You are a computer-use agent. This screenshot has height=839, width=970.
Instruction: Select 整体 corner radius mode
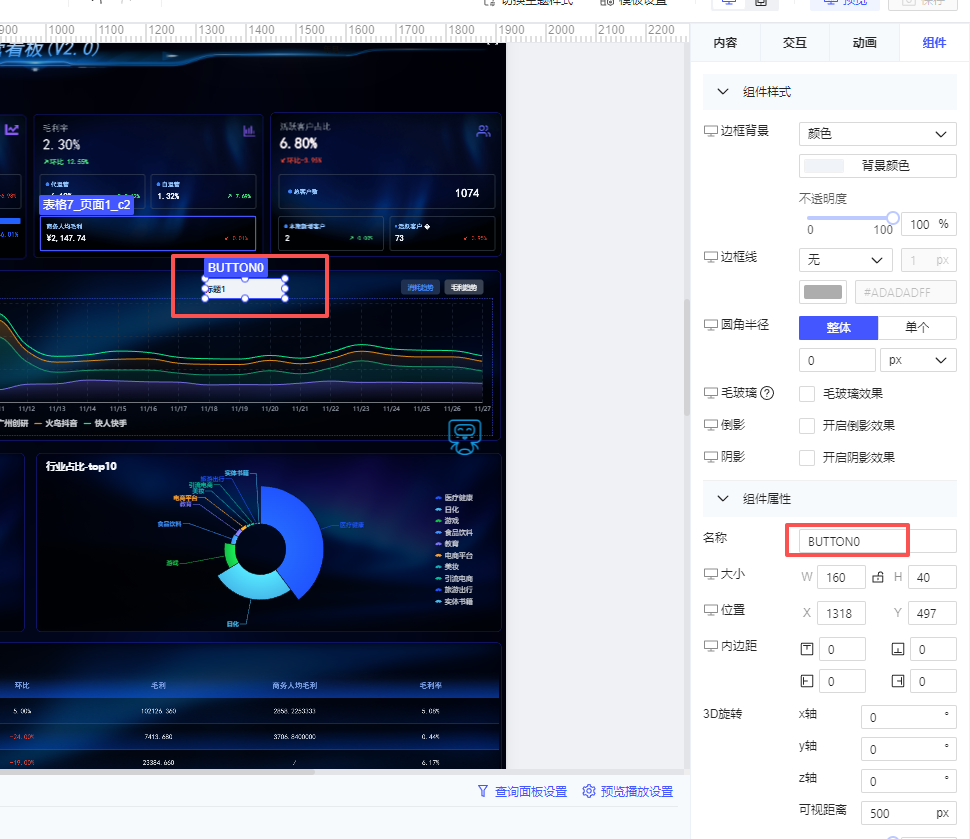838,328
